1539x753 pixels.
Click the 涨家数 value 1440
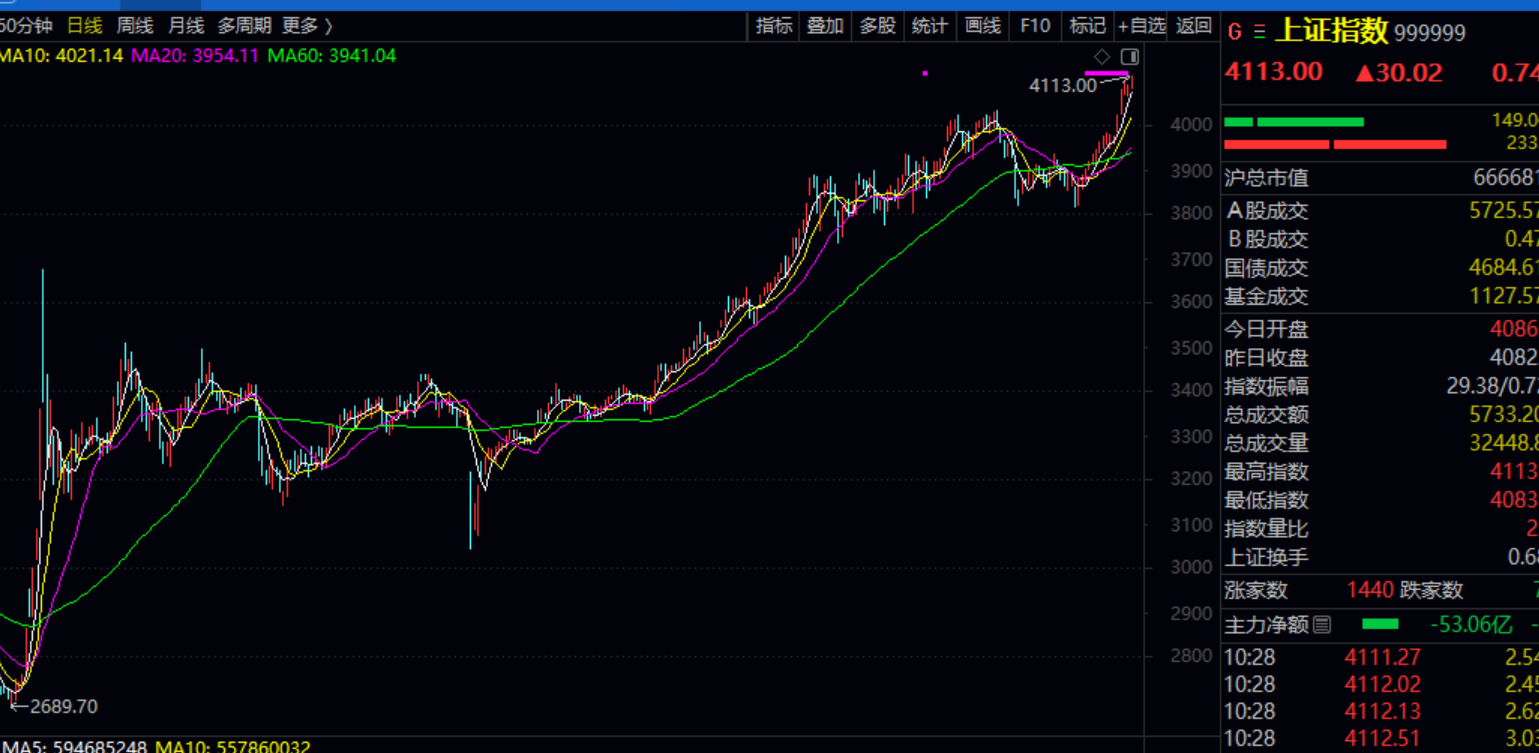pos(1370,590)
